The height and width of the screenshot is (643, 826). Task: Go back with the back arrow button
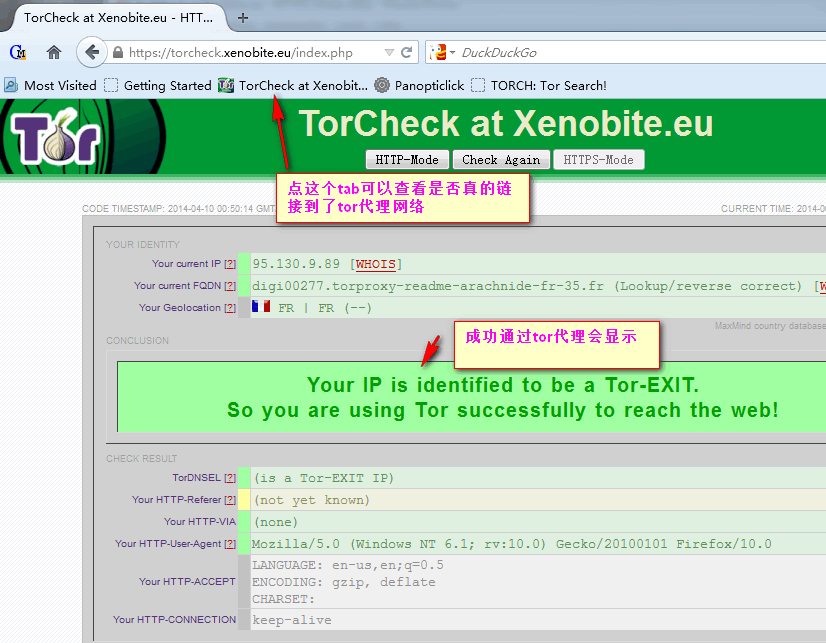click(92, 52)
